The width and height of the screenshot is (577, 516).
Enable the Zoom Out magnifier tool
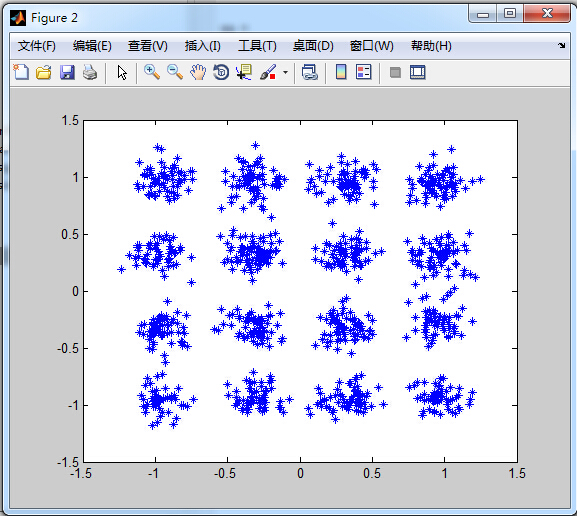point(175,72)
